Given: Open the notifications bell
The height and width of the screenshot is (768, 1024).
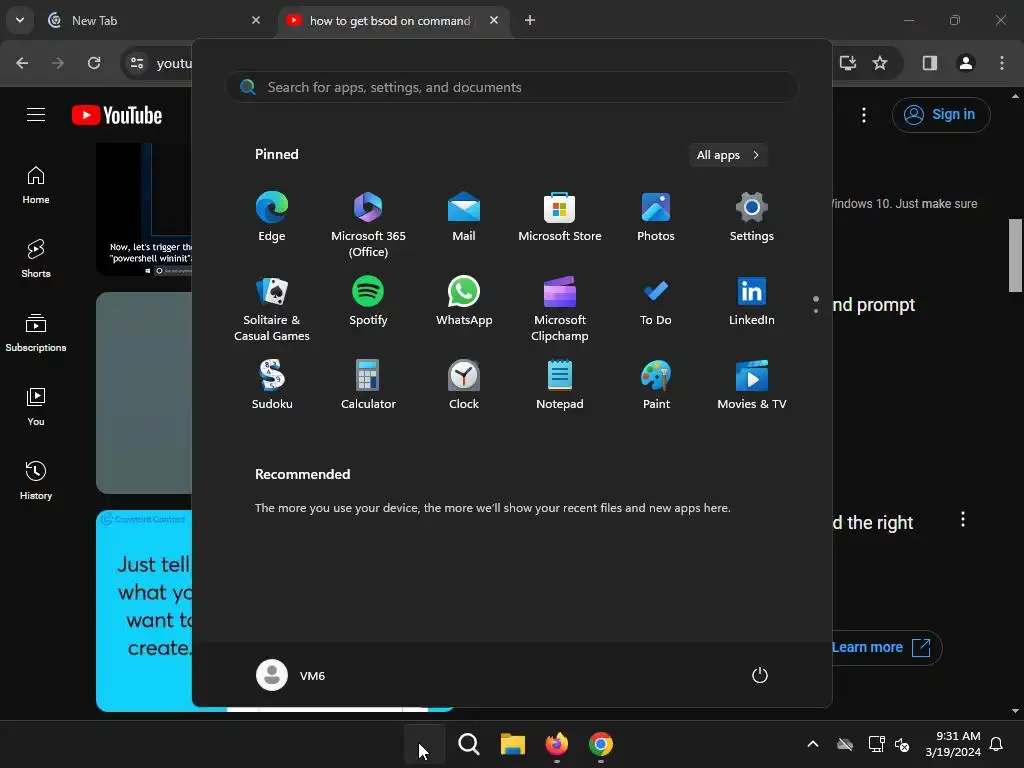Looking at the screenshot, I should [996, 744].
